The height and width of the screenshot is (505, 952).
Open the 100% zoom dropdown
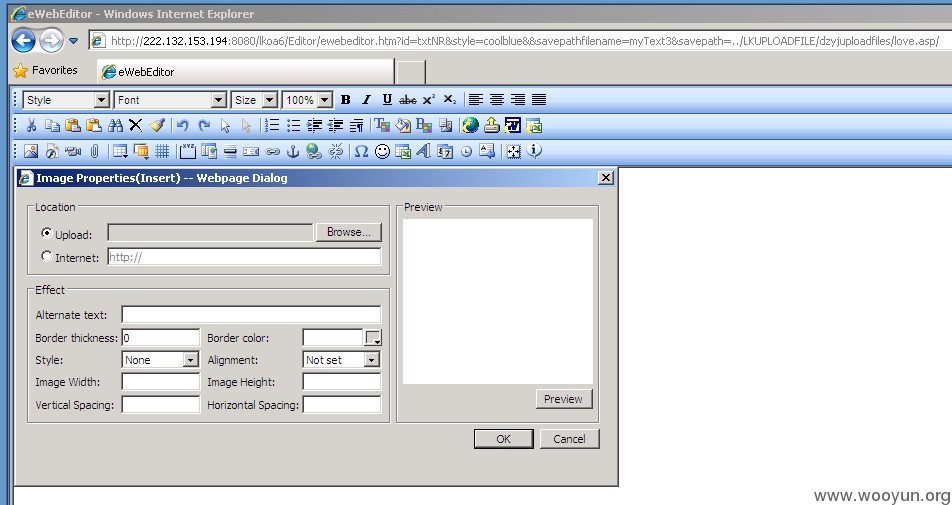[325, 100]
